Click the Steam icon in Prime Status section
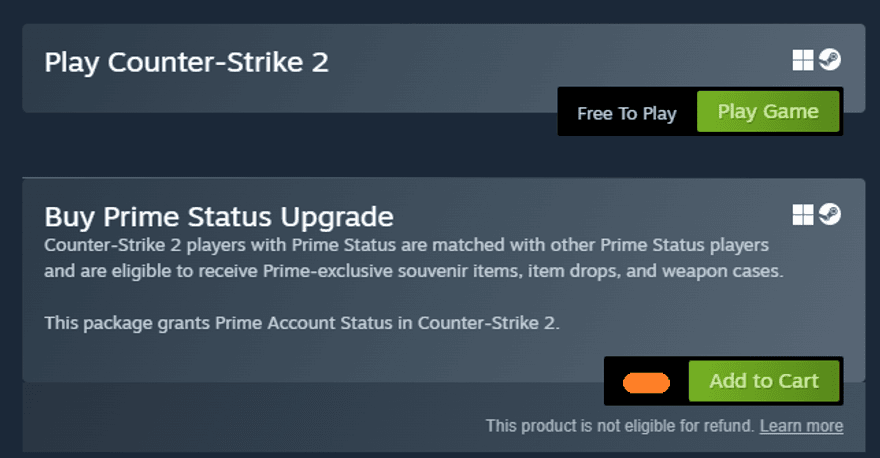 click(830, 214)
